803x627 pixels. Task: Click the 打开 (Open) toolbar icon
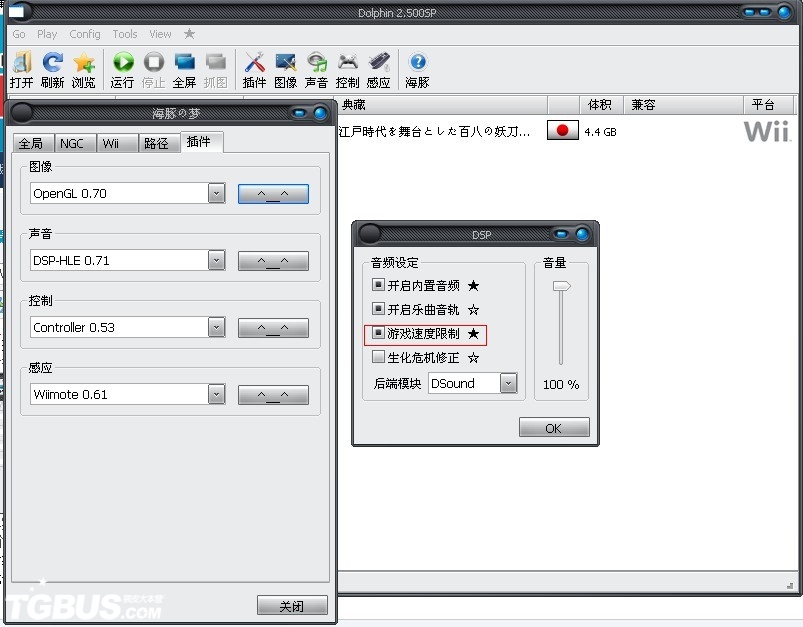[22, 62]
